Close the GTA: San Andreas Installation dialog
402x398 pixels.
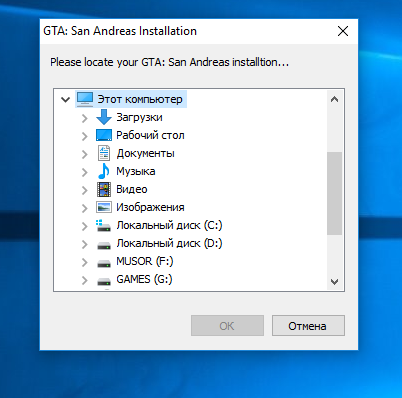point(343,31)
